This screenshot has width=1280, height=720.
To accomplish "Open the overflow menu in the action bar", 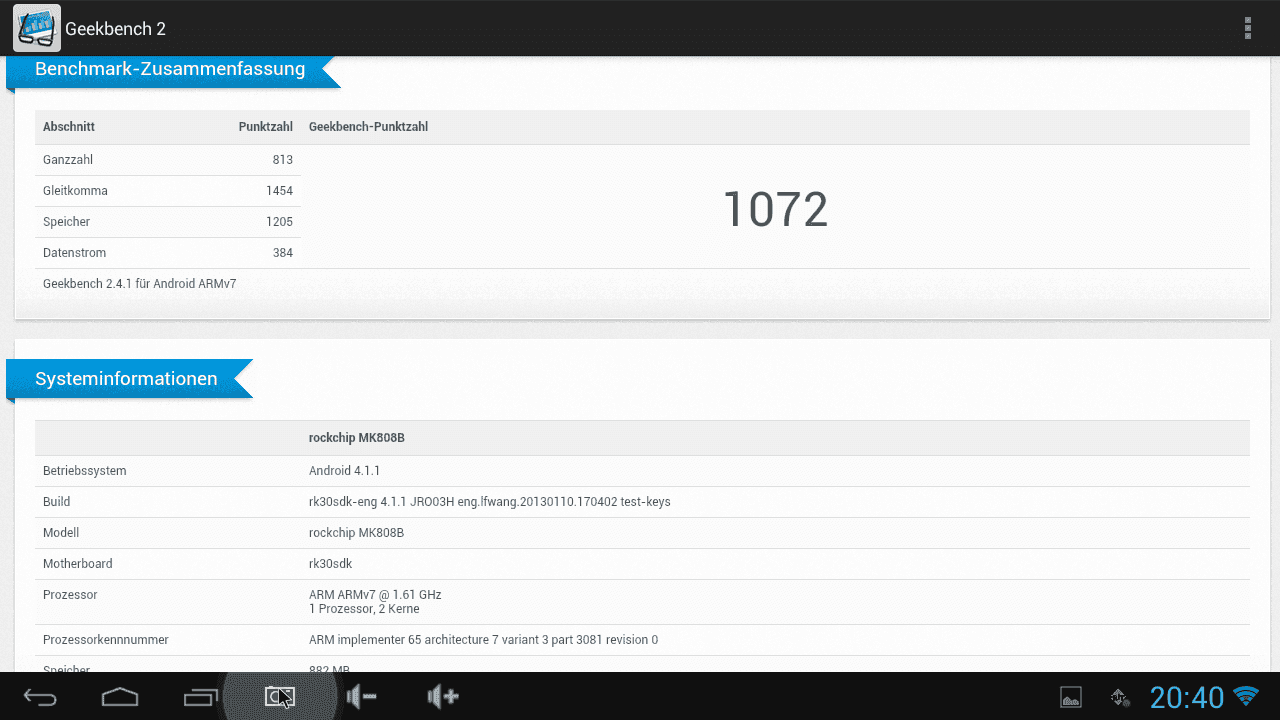I will [x=1247, y=28].
